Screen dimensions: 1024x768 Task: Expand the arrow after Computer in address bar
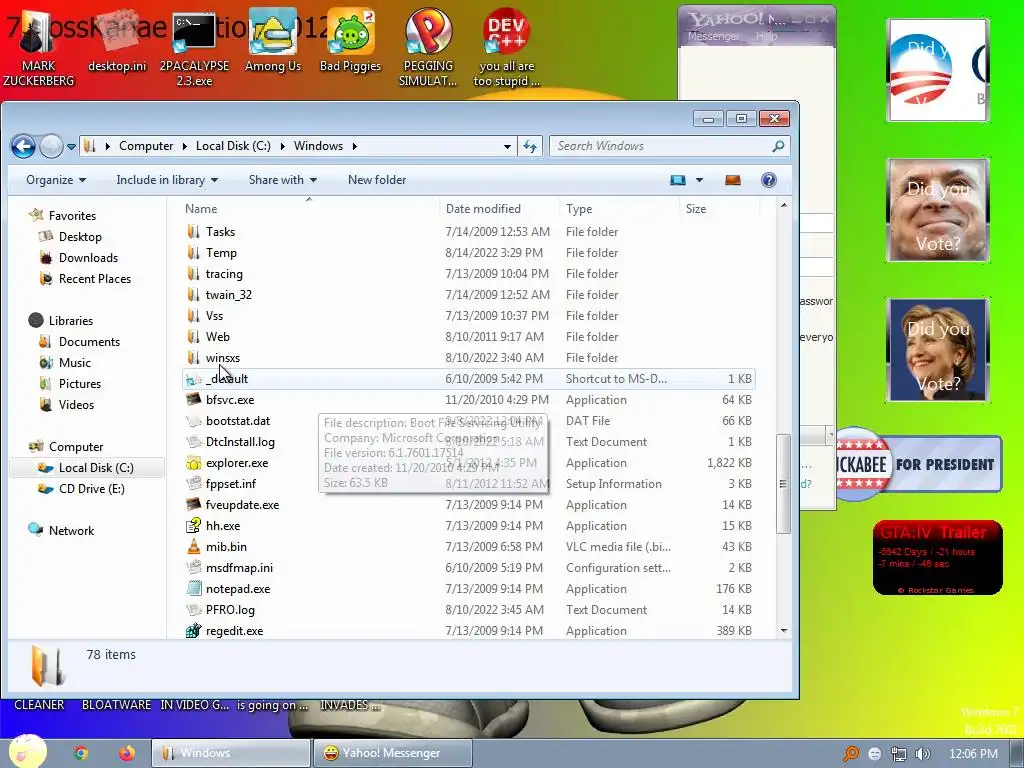click(x=185, y=146)
